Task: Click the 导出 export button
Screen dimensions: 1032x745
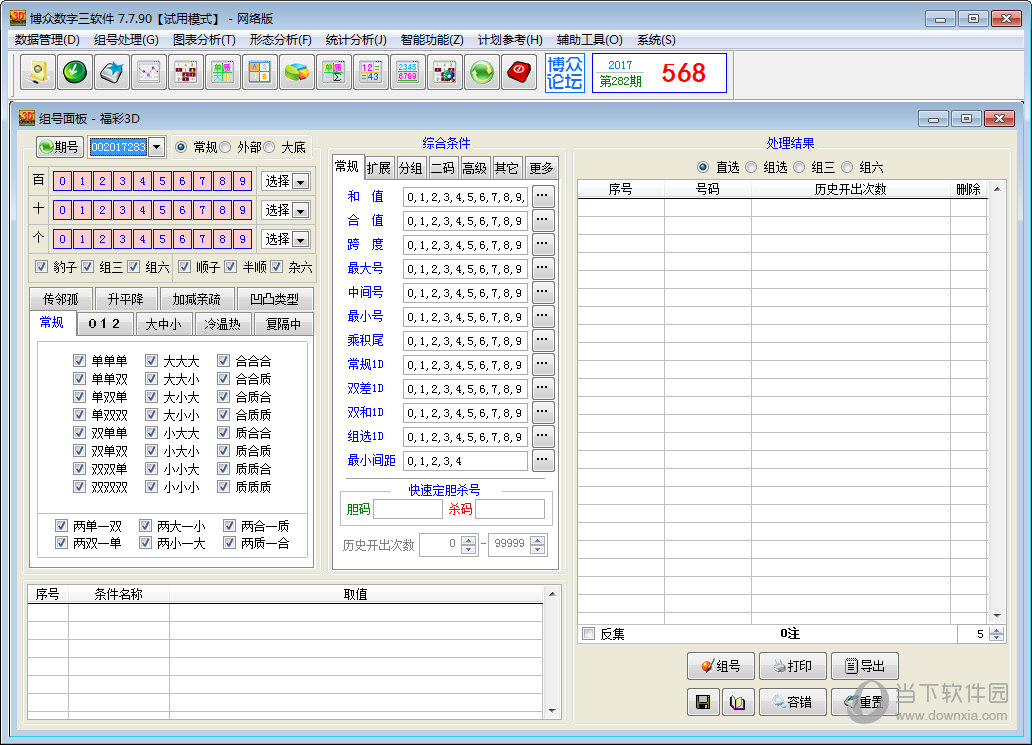Action: (865, 666)
